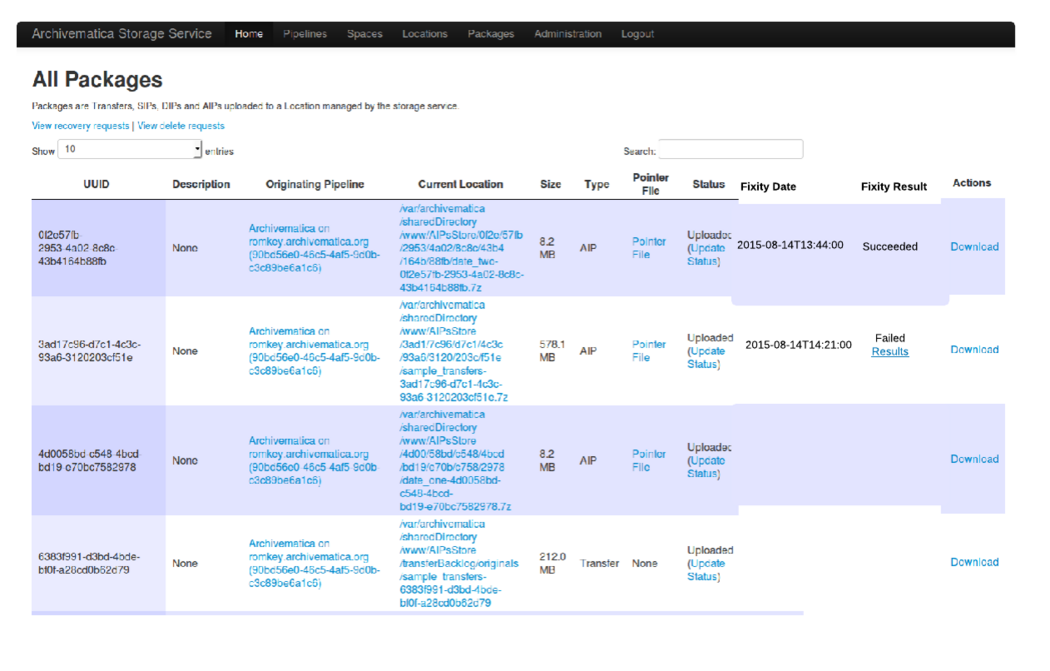Screen dimensions: 1050x671
Task: Sort packages by the Size column
Action: coord(550,184)
